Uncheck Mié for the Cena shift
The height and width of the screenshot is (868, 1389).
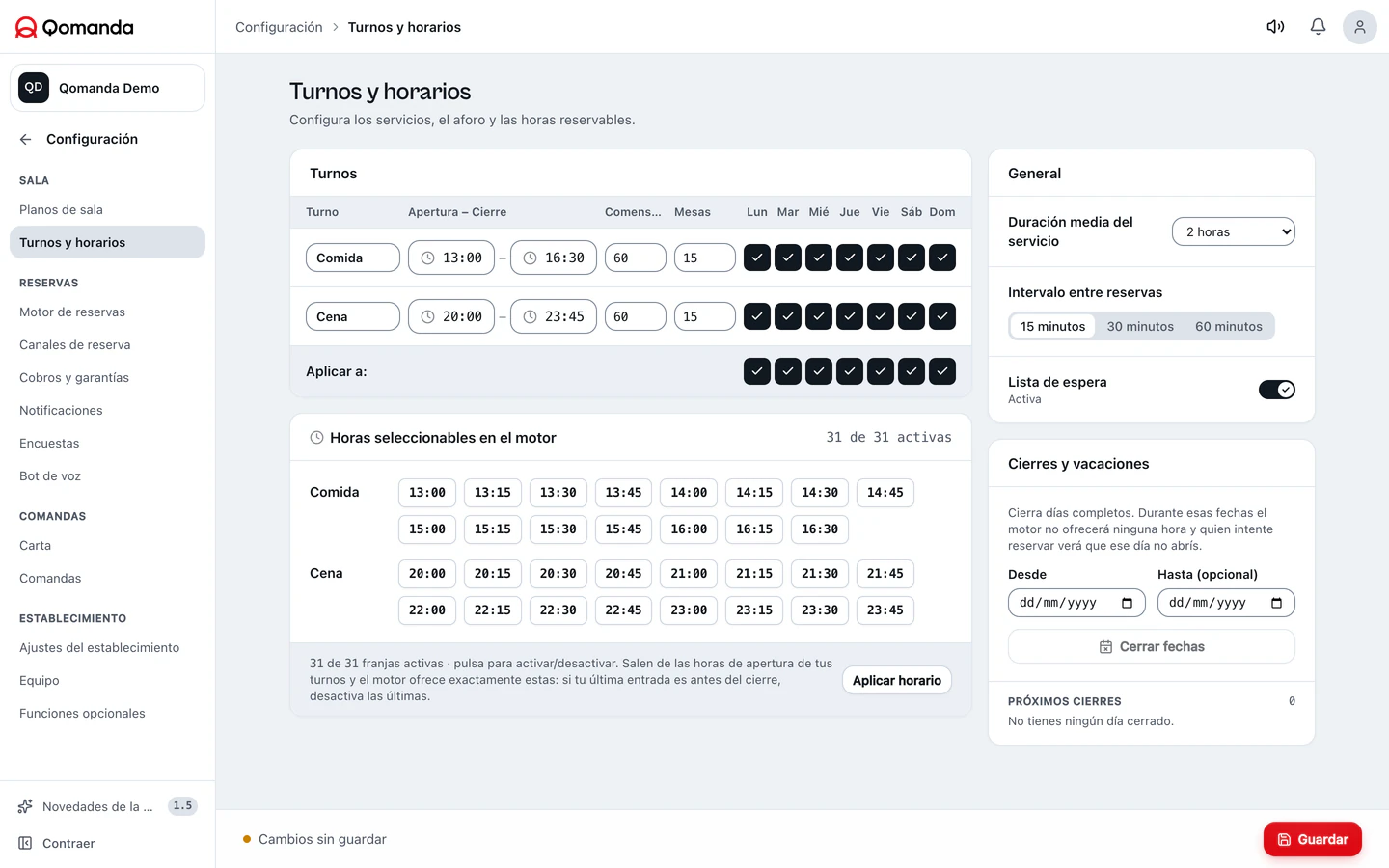819,316
